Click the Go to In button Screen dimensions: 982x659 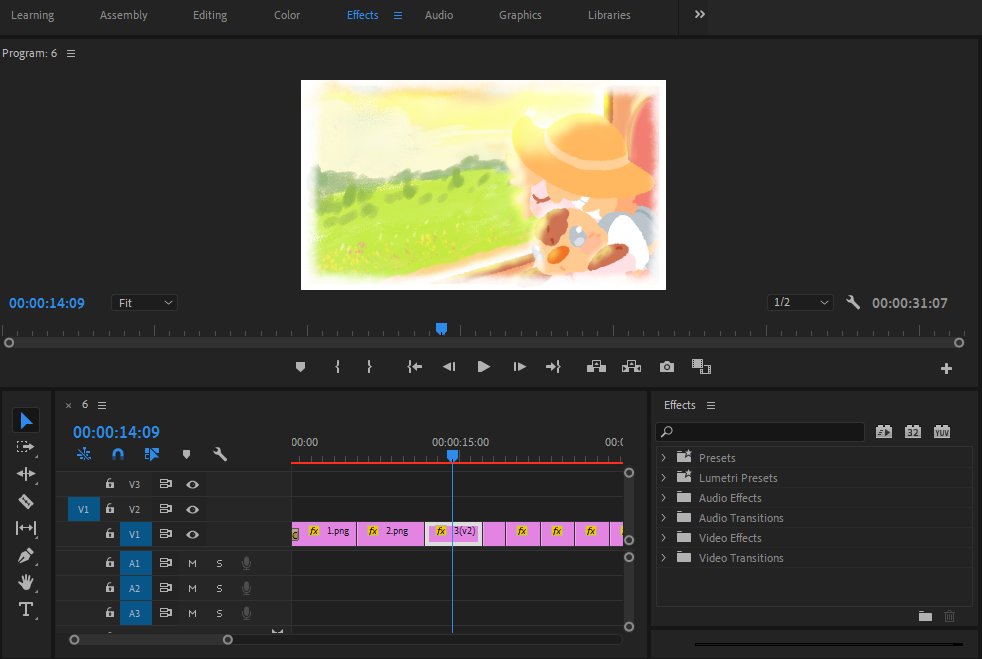point(414,366)
